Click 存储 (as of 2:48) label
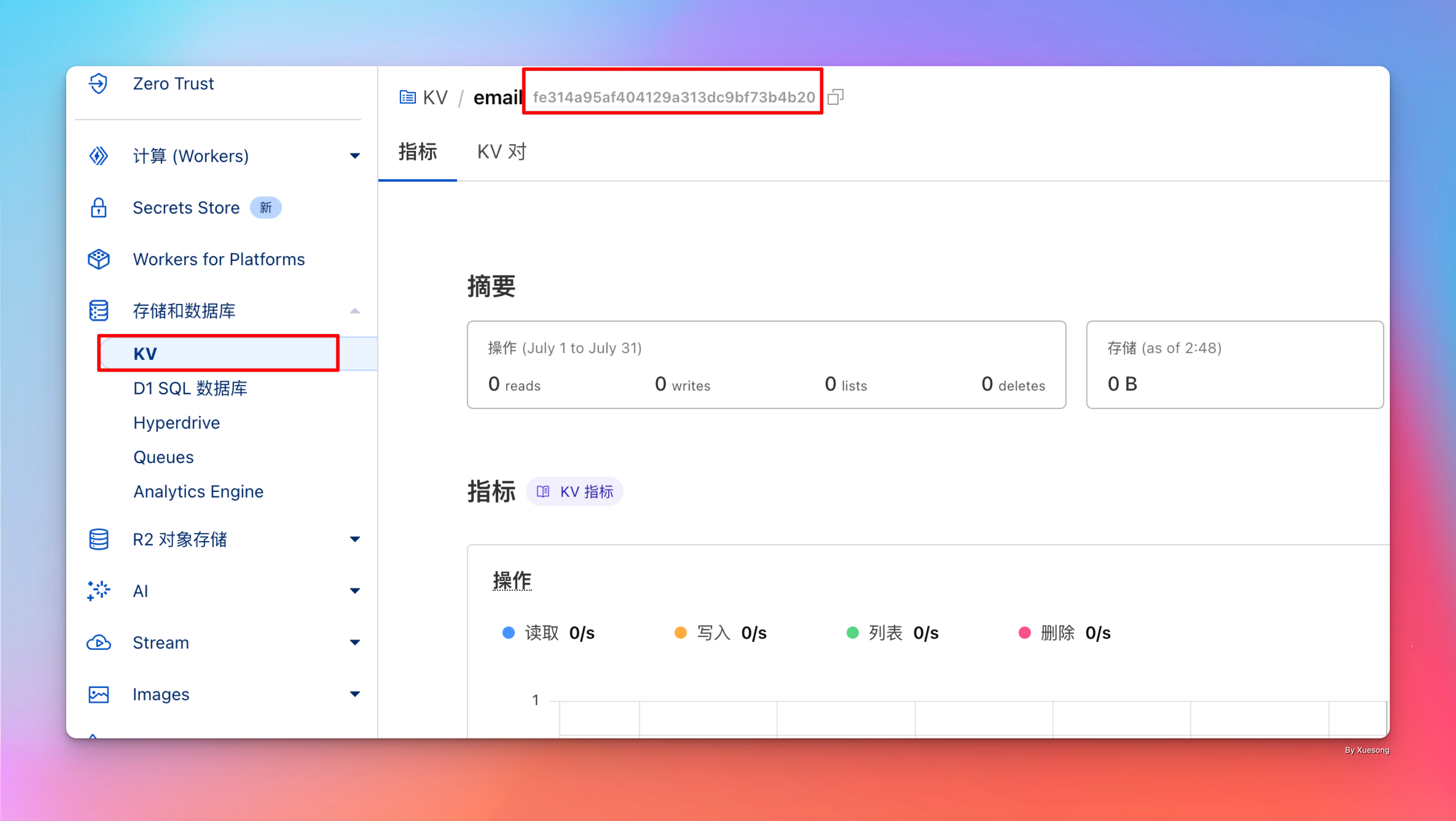 click(x=1164, y=348)
